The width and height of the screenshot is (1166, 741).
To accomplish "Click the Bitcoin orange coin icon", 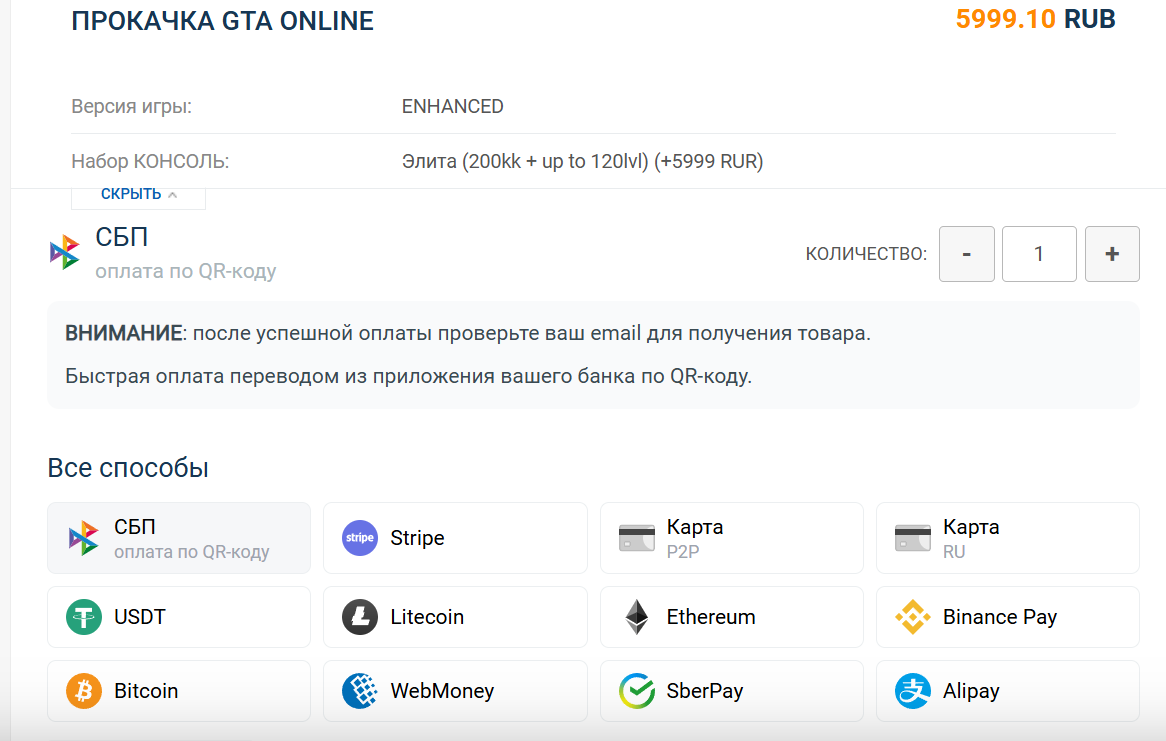I will pyautogui.click(x=84, y=690).
